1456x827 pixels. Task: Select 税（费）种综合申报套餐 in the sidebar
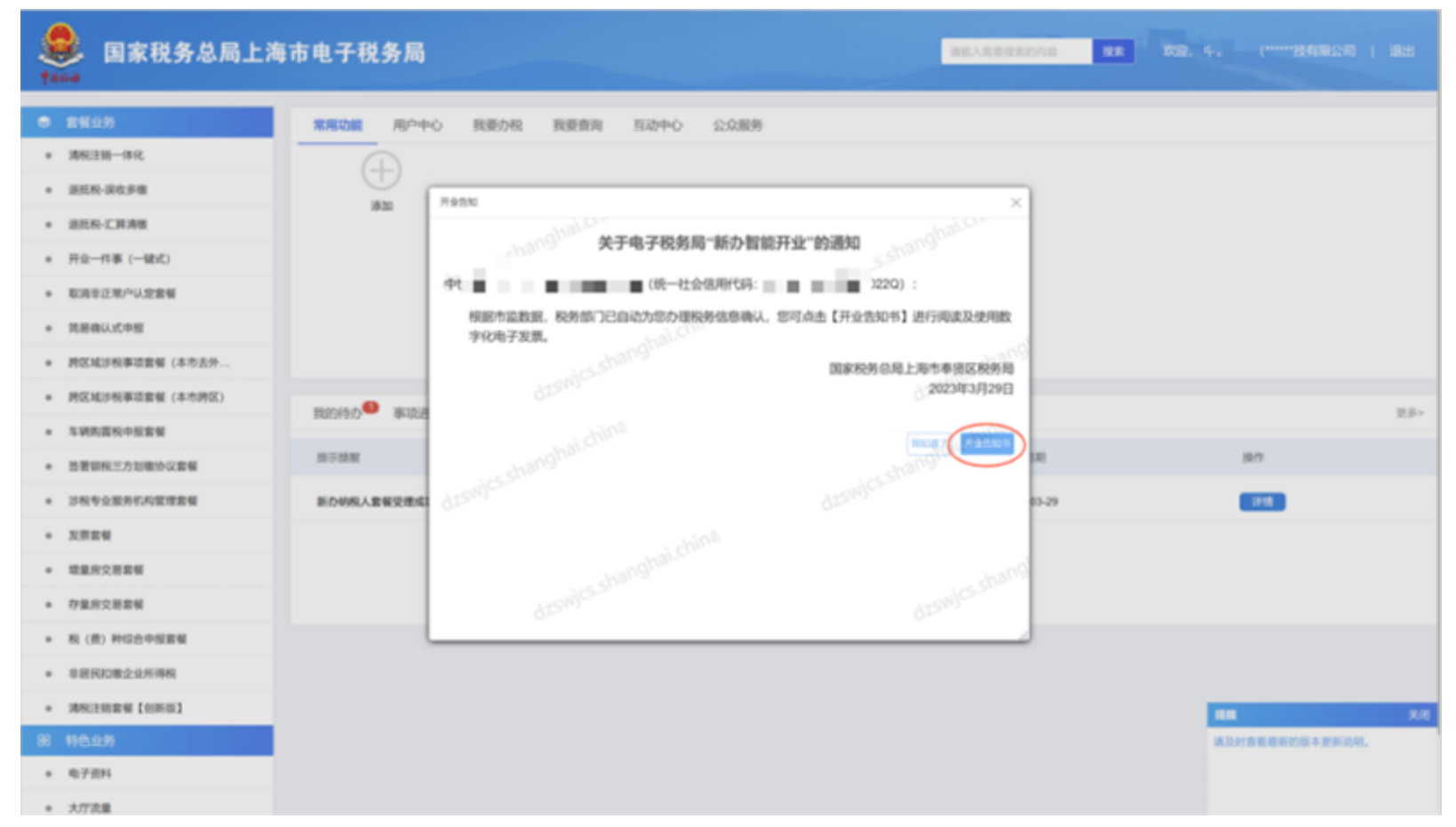(x=128, y=640)
